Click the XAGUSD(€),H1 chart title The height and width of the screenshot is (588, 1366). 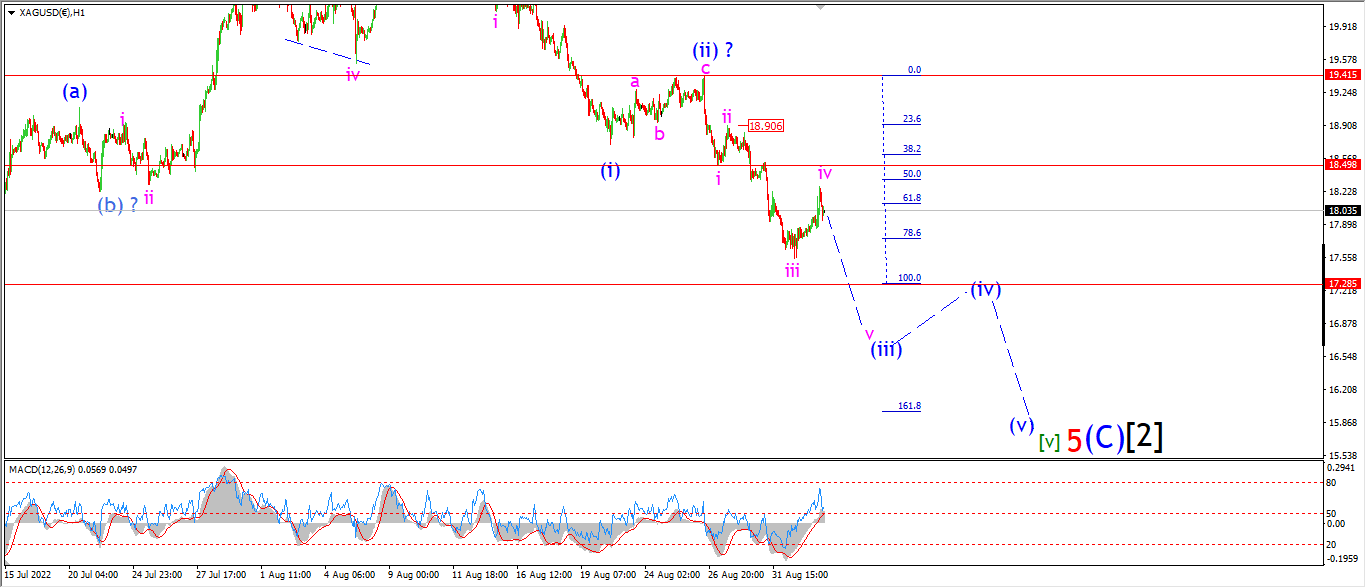50,13
